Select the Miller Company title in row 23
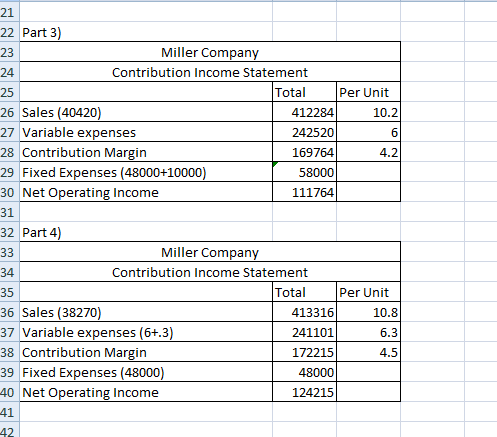Screen dimensions: 497x437 click(x=210, y=52)
